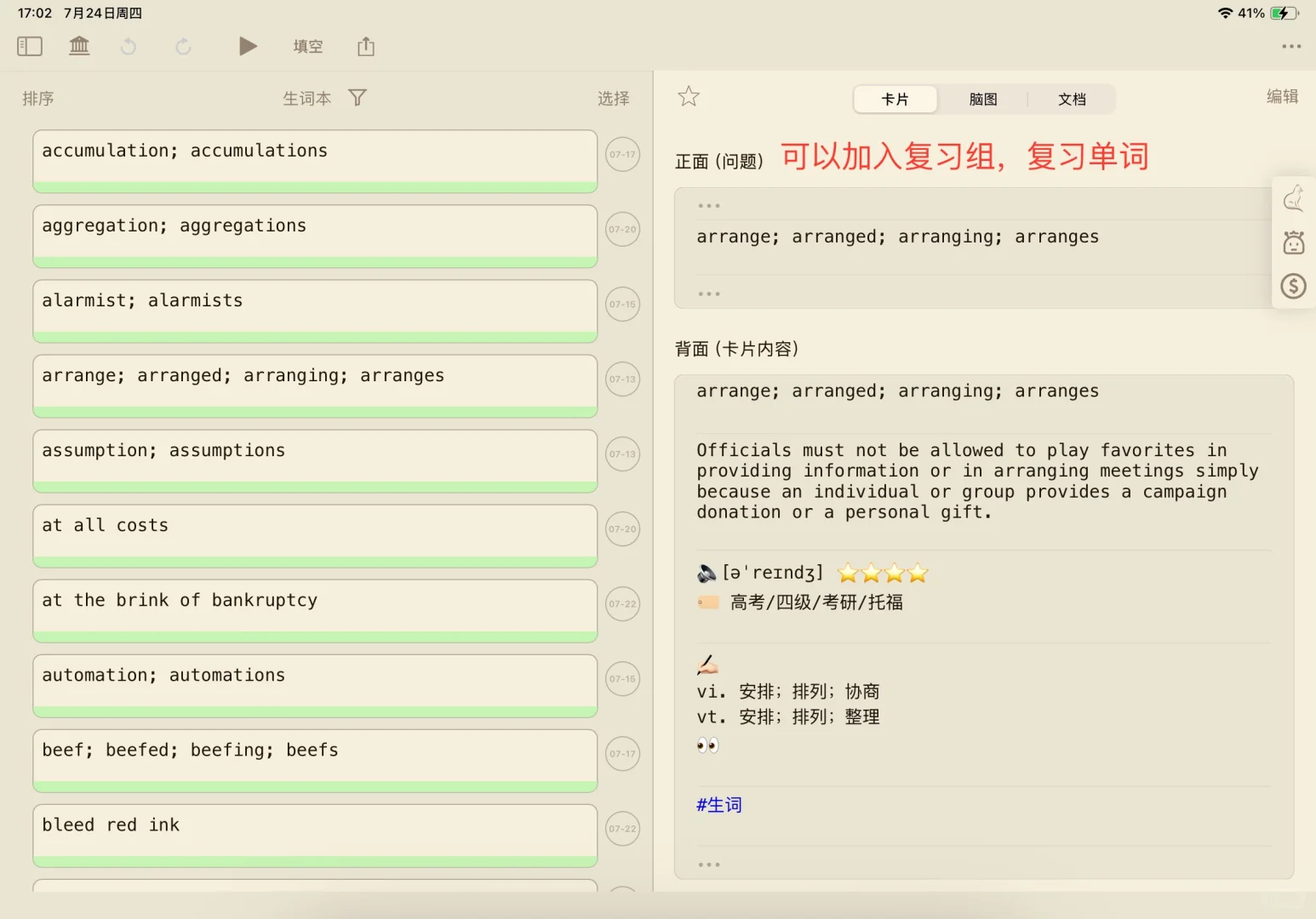Expand the ellipsis above the card front text
The image size is (1316, 919).
click(x=708, y=204)
